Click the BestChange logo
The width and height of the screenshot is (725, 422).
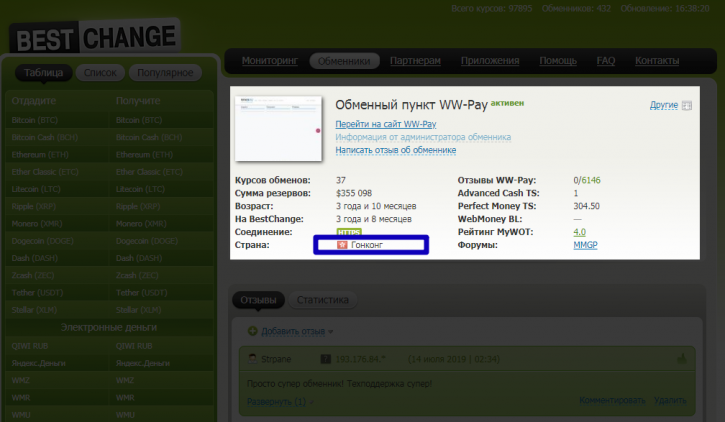[x=95, y=37]
